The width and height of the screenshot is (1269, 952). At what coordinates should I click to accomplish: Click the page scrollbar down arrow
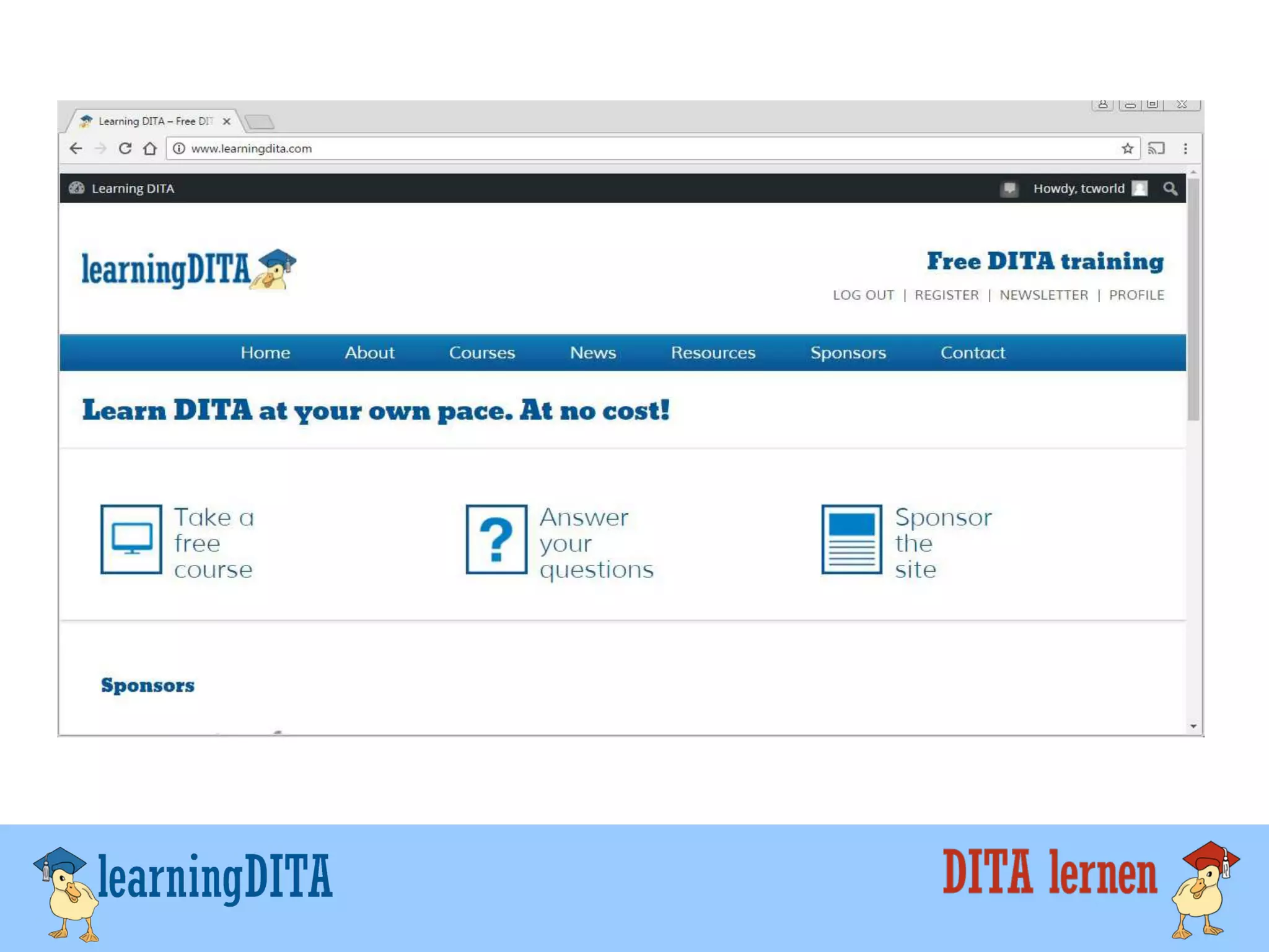1193,727
